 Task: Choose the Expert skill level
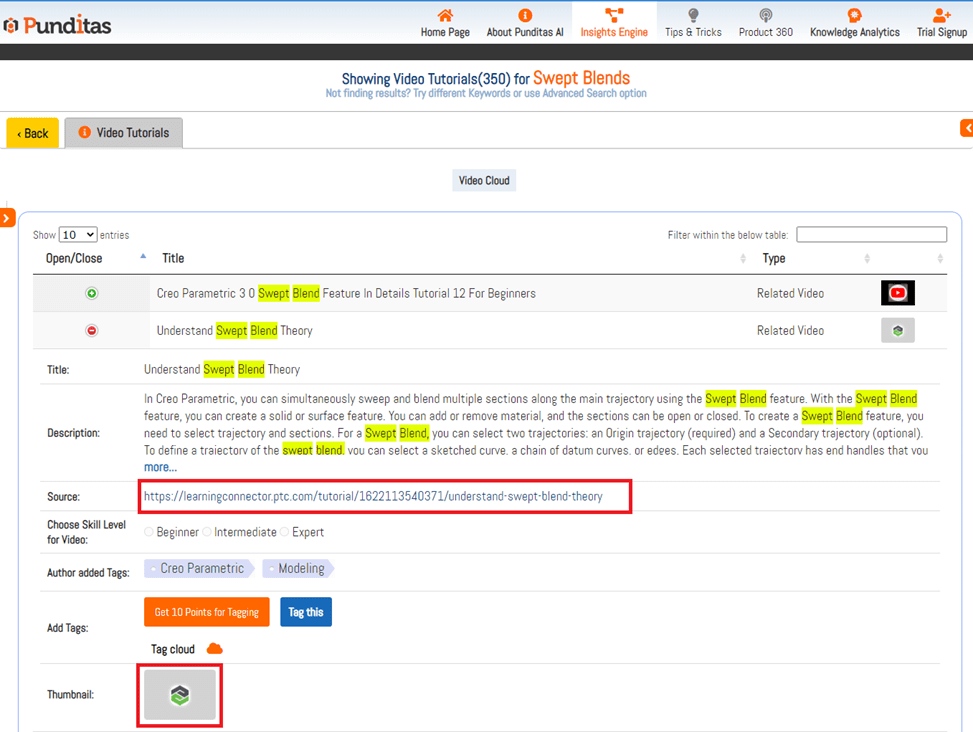[x=285, y=532]
